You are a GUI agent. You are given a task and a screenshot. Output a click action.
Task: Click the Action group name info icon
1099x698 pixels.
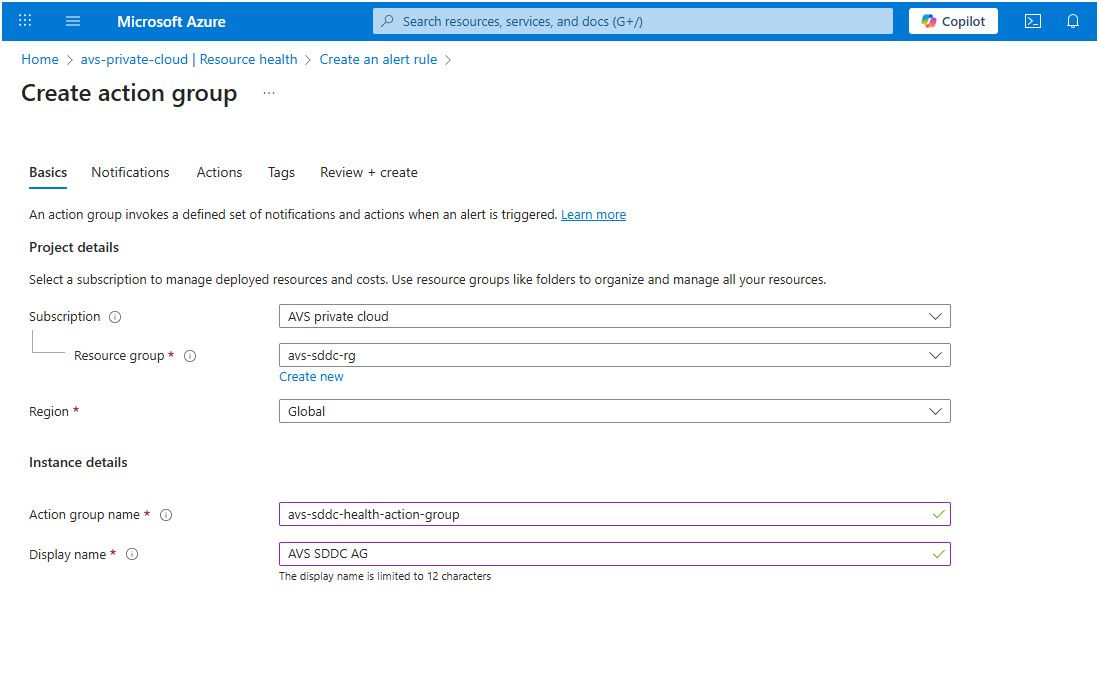166,515
